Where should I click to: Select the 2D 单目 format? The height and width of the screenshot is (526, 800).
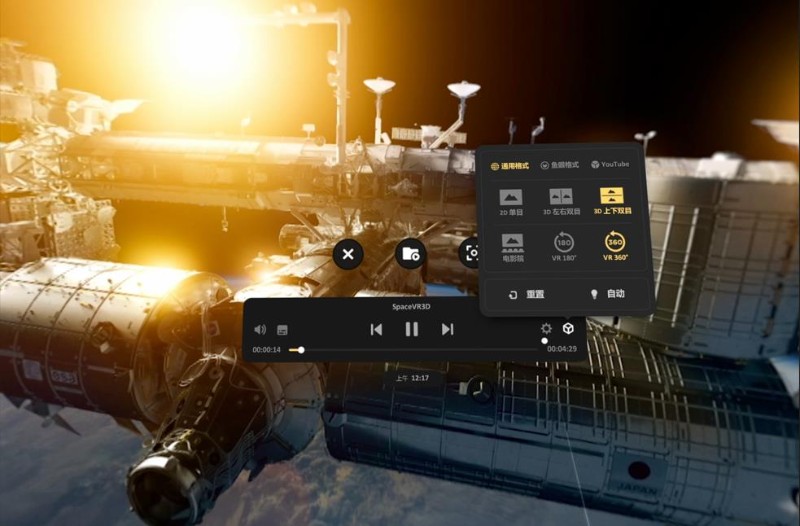point(511,202)
